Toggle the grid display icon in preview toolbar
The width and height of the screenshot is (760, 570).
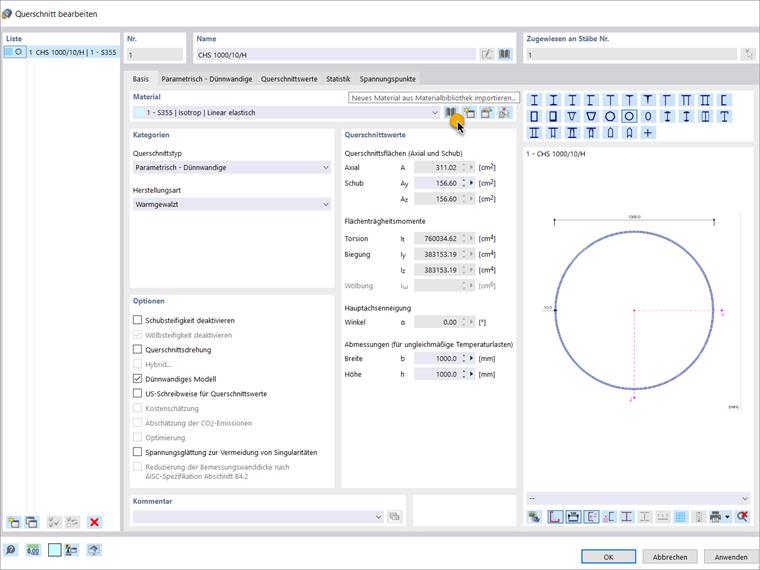pyautogui.click(x=681, y=517)
